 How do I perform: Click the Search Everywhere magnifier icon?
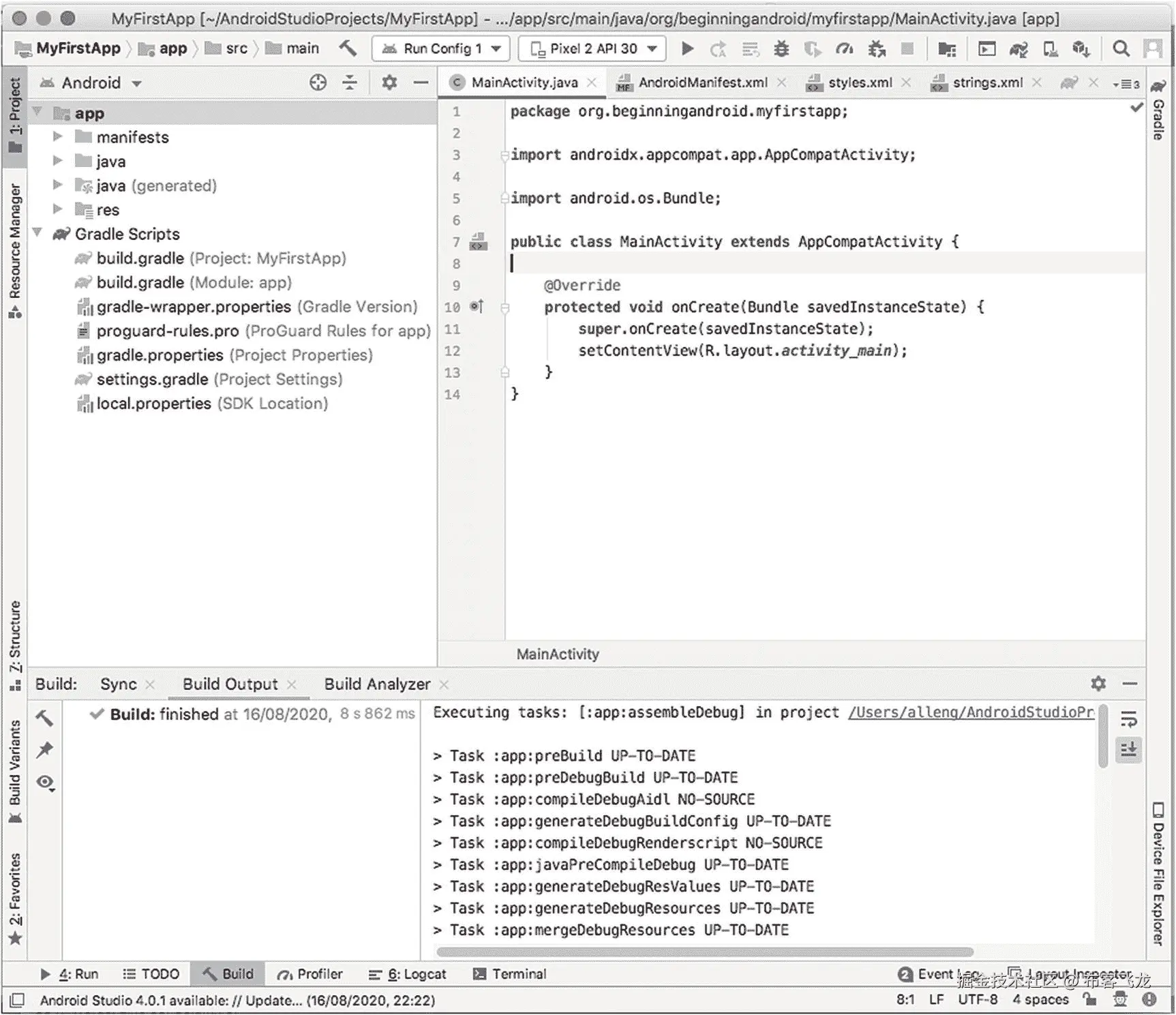(x=1121, y=48)
